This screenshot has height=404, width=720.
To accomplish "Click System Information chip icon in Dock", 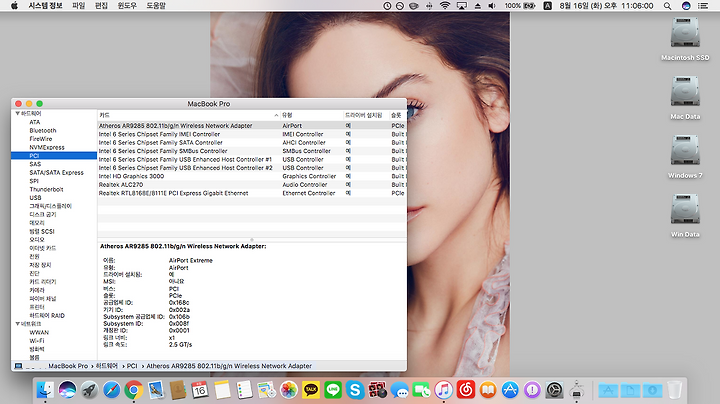I will (x=576, y=390).
